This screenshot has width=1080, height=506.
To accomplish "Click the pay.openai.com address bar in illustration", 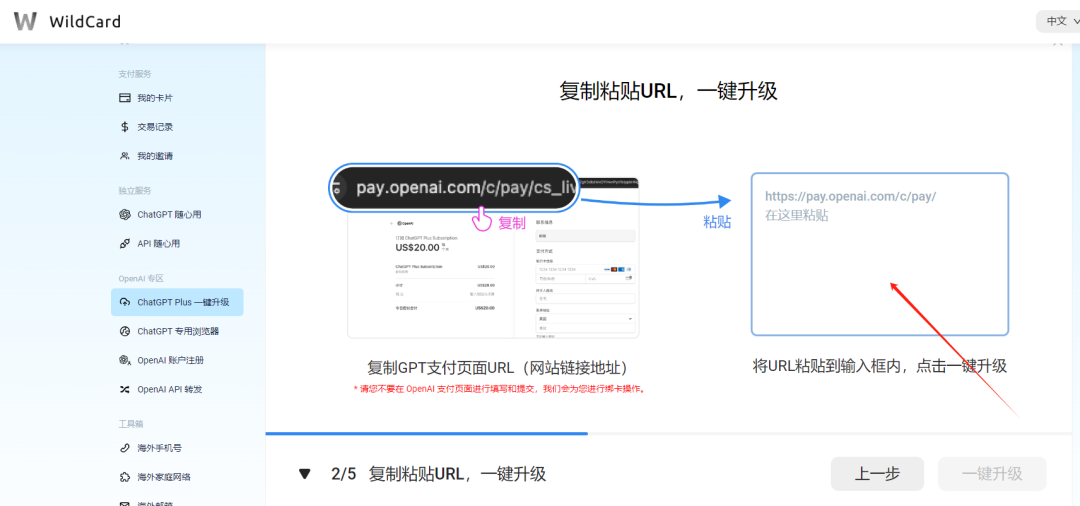I will [x=455, y=187].
